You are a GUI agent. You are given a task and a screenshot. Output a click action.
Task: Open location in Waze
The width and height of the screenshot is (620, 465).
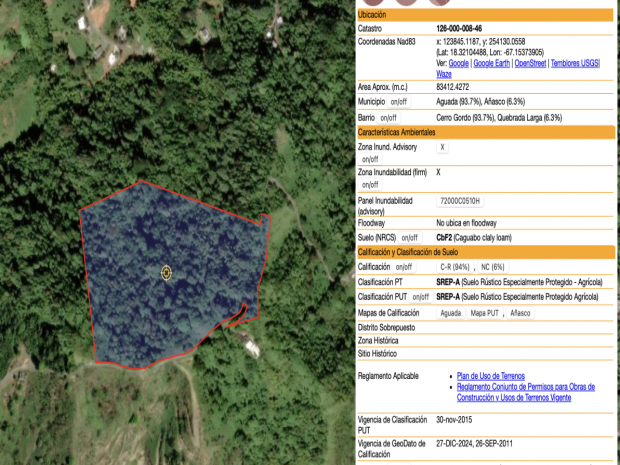tap(444, 74)
